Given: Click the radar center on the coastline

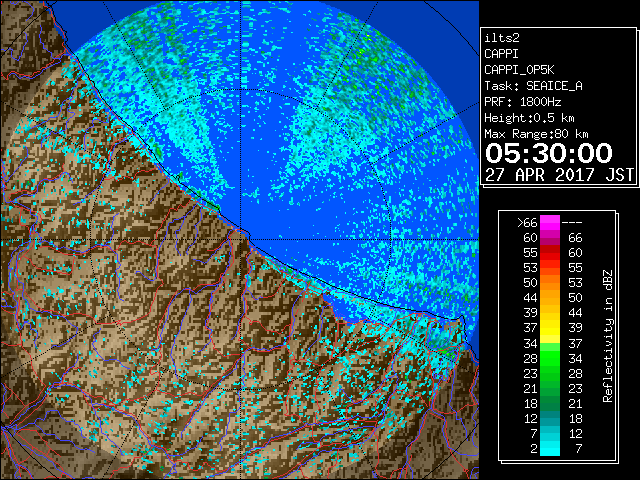Looking at the screenshot, I should tap(241, 239).
